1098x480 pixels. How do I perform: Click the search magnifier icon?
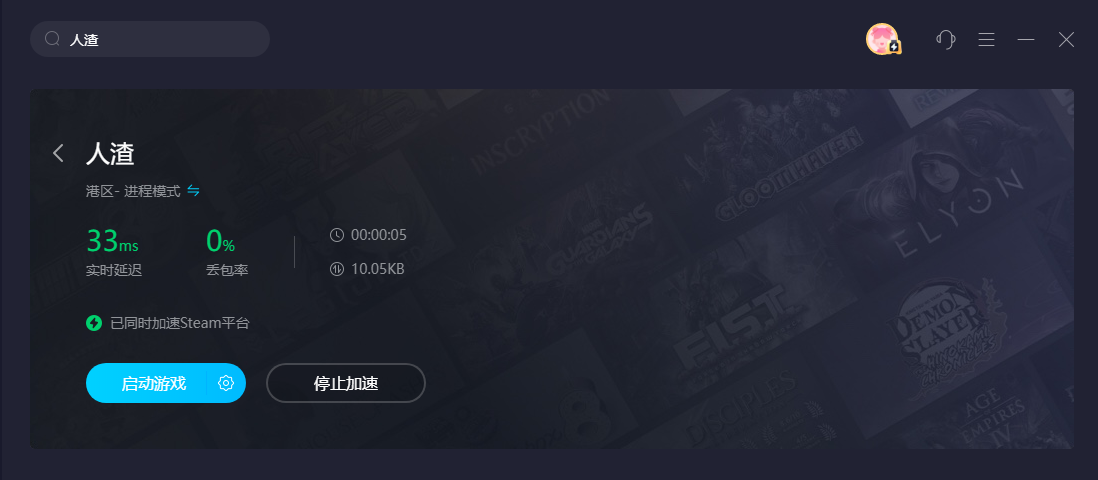tap(53, 39)
